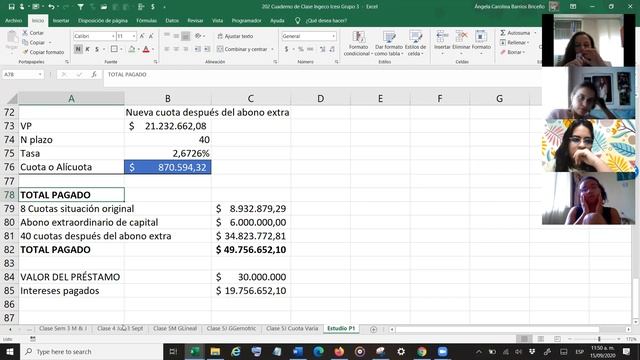
Task: Click Combinar y centrar button
Action: 242,49
